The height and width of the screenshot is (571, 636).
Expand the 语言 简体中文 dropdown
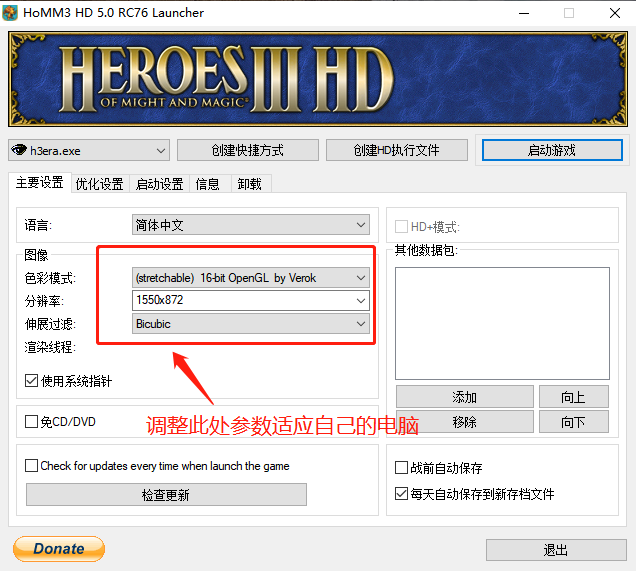[x=251, y=225]
